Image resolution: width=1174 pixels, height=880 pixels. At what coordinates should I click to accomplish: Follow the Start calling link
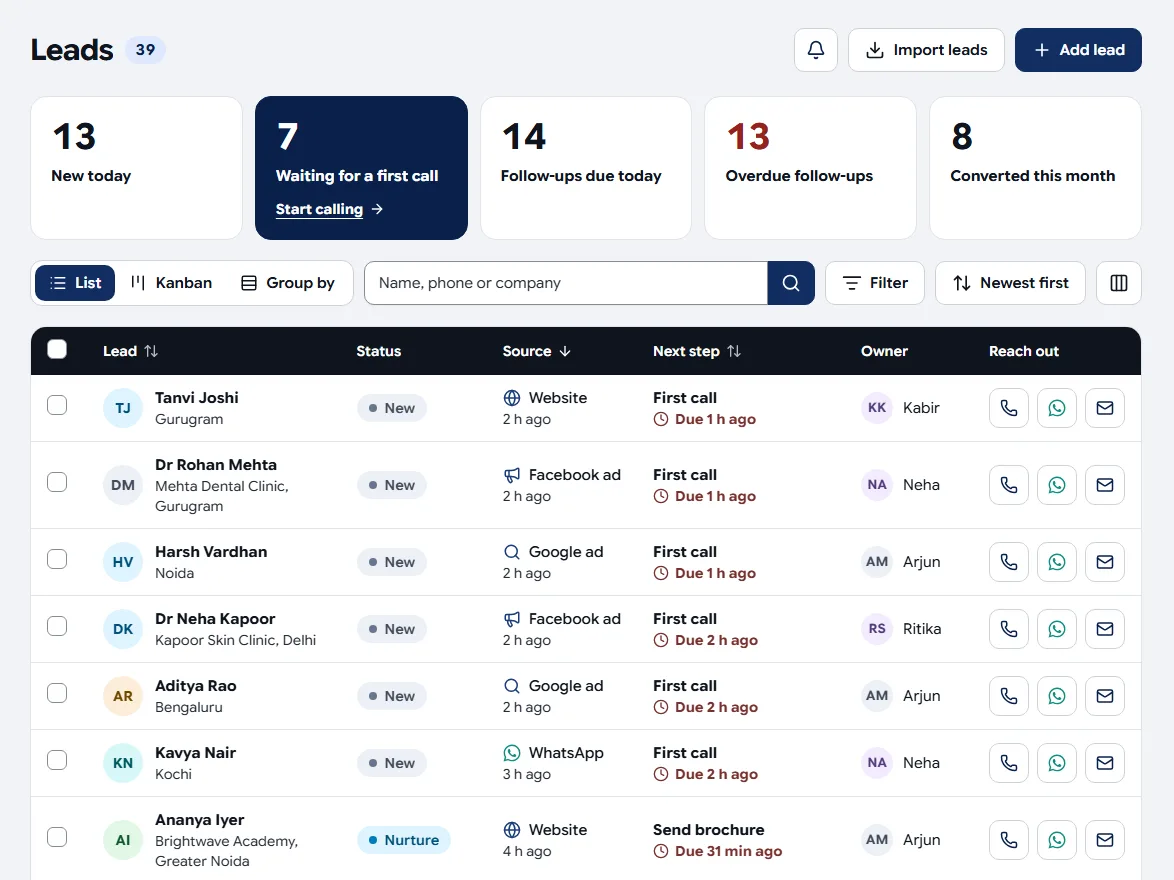329,210
